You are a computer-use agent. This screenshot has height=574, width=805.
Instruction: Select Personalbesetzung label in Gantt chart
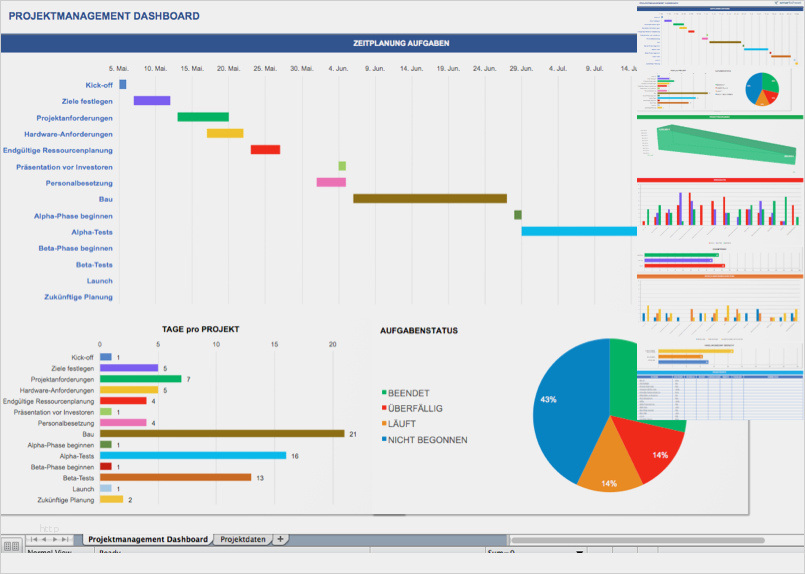(x=79, y=183)
